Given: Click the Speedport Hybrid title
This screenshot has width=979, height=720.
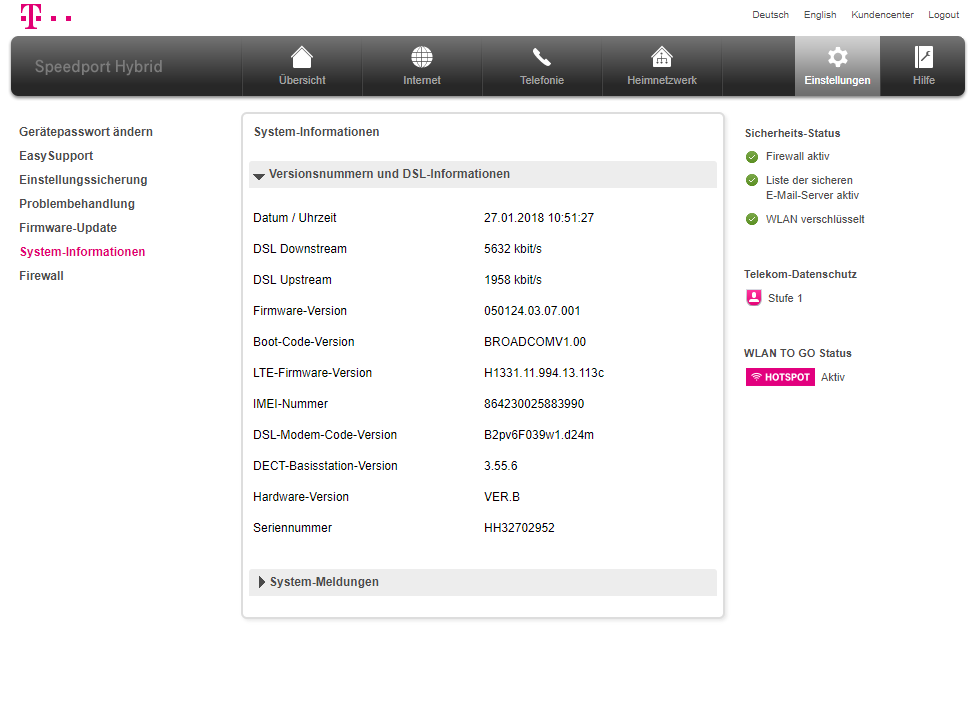Looking at the screenshot, I should [99, 67].
